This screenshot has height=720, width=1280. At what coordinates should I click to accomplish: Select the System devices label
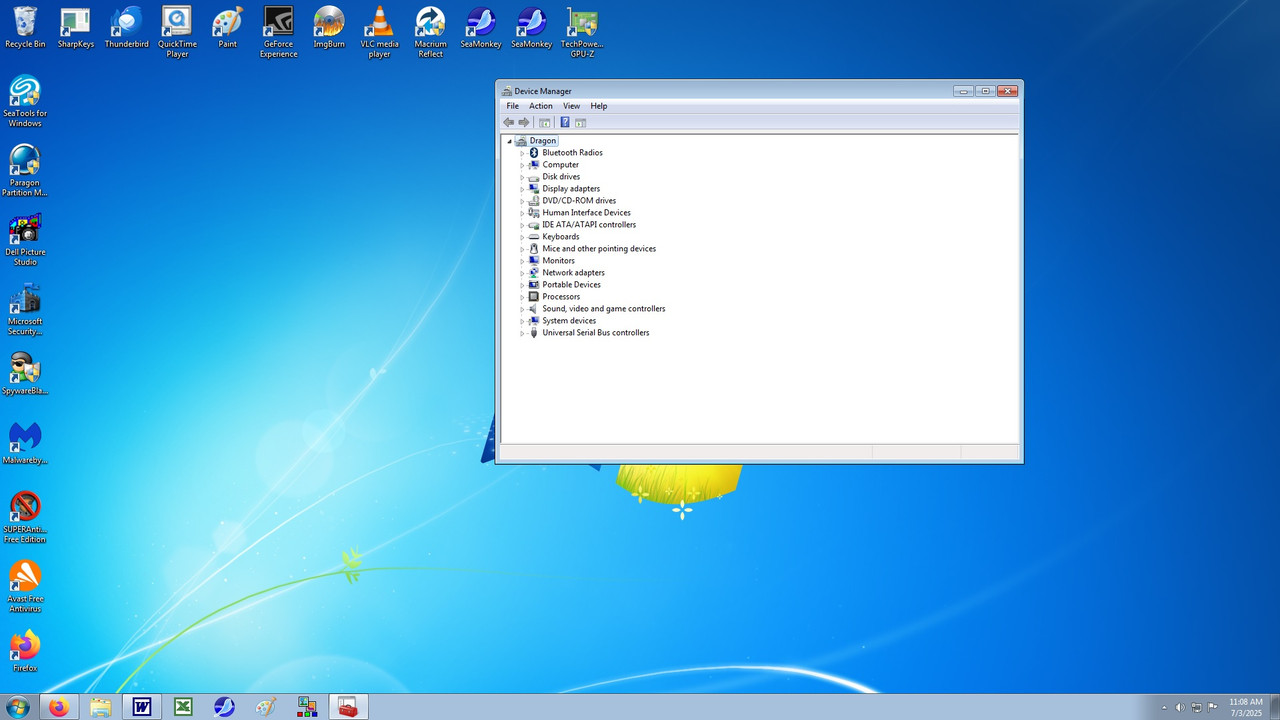point(569,321)
